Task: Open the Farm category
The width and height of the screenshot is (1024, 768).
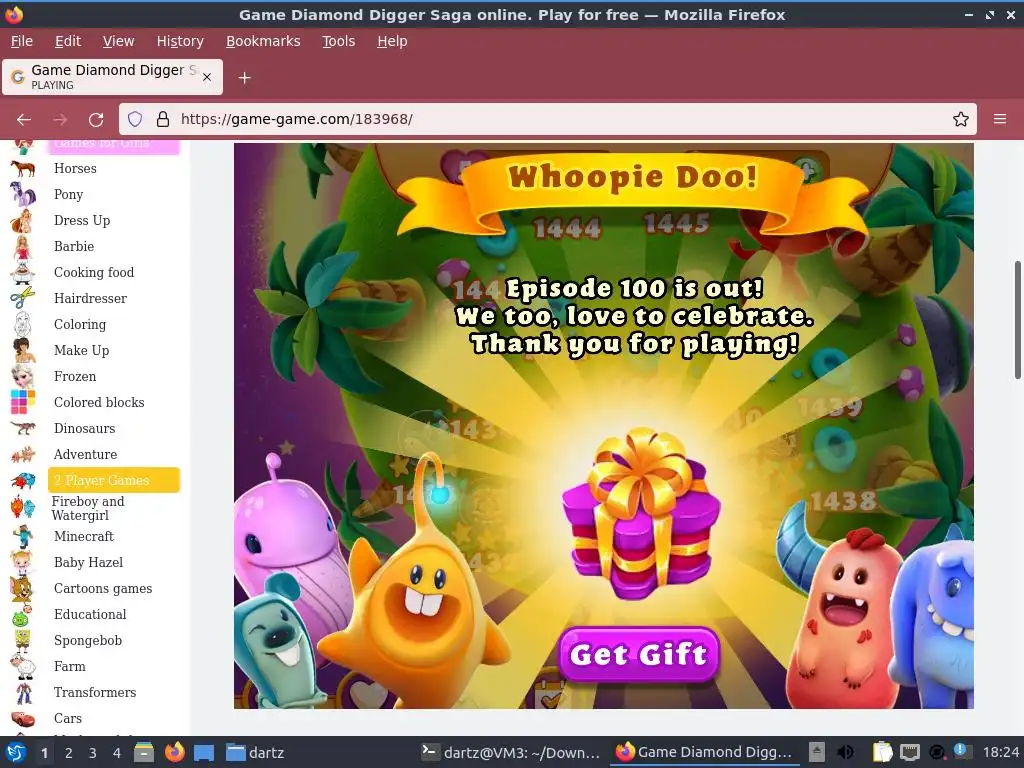Action: click(x=70, y=666)
